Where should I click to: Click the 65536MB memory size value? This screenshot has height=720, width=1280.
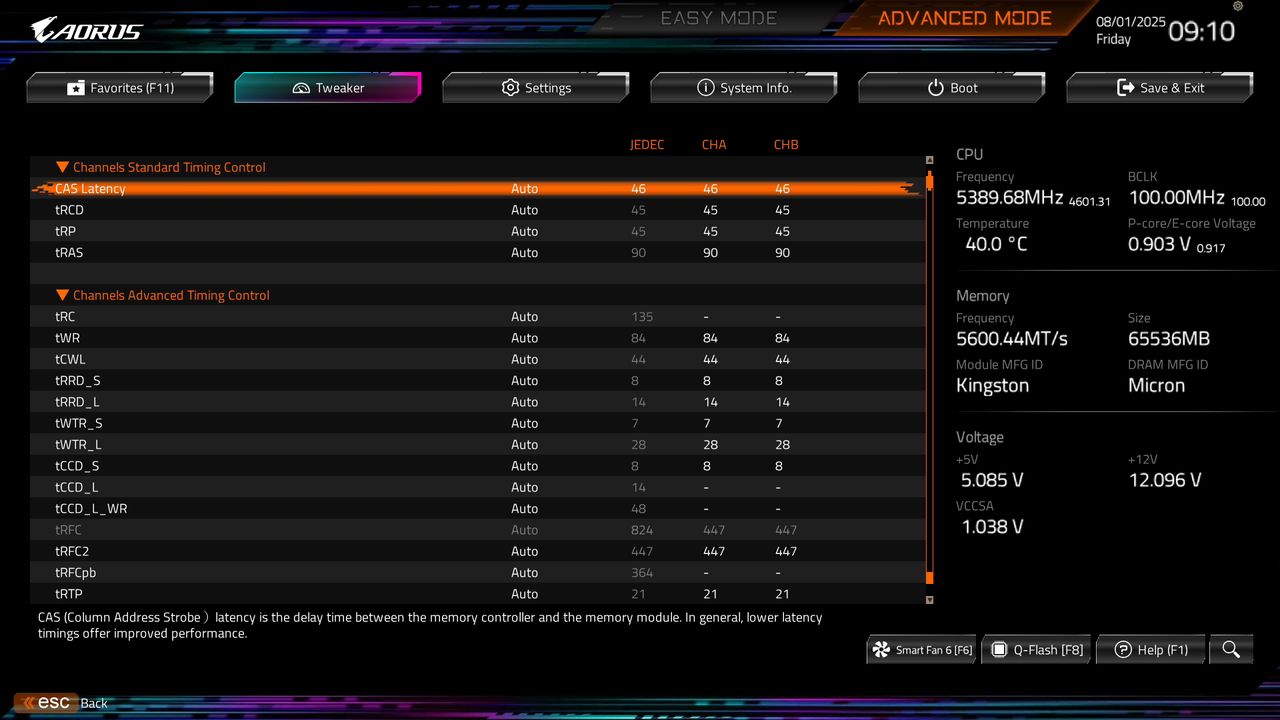pyautogui.click(x=1169, y=339)
